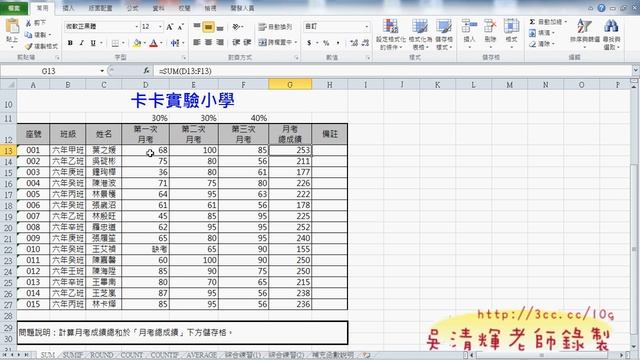This screenshot has height=360, width=640.
Task: Switch to the ROUND sheet tab
Action: (x=102, y=355)
